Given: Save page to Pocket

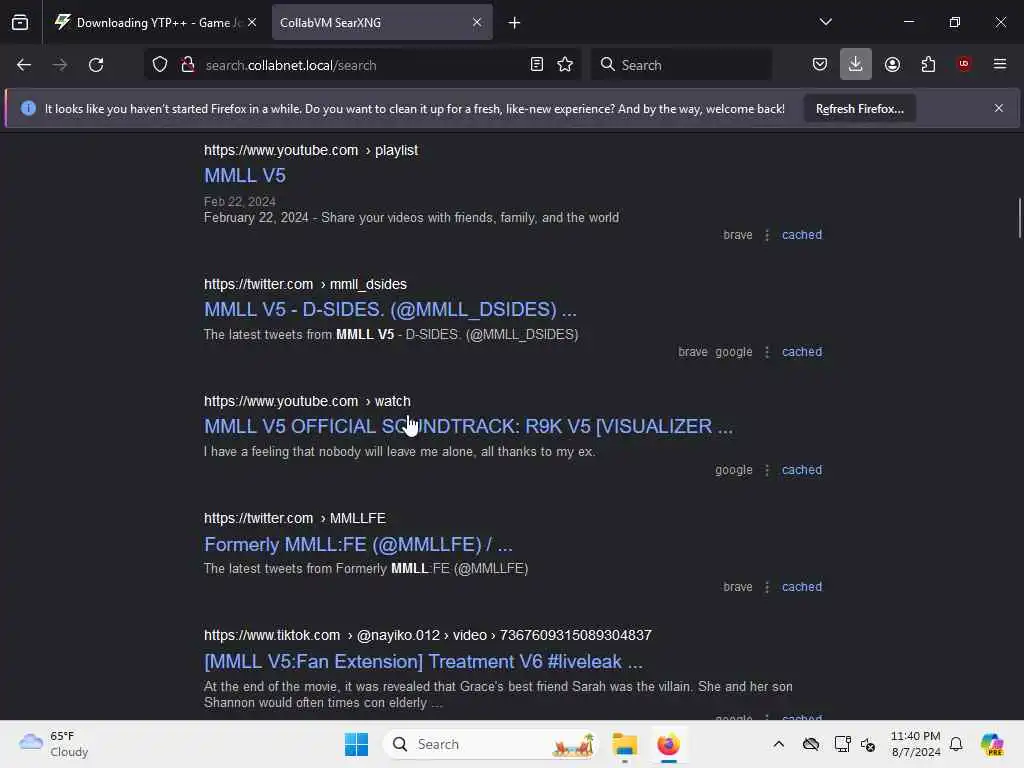Looking at the screenshot, I should click(x=820, y=64).
